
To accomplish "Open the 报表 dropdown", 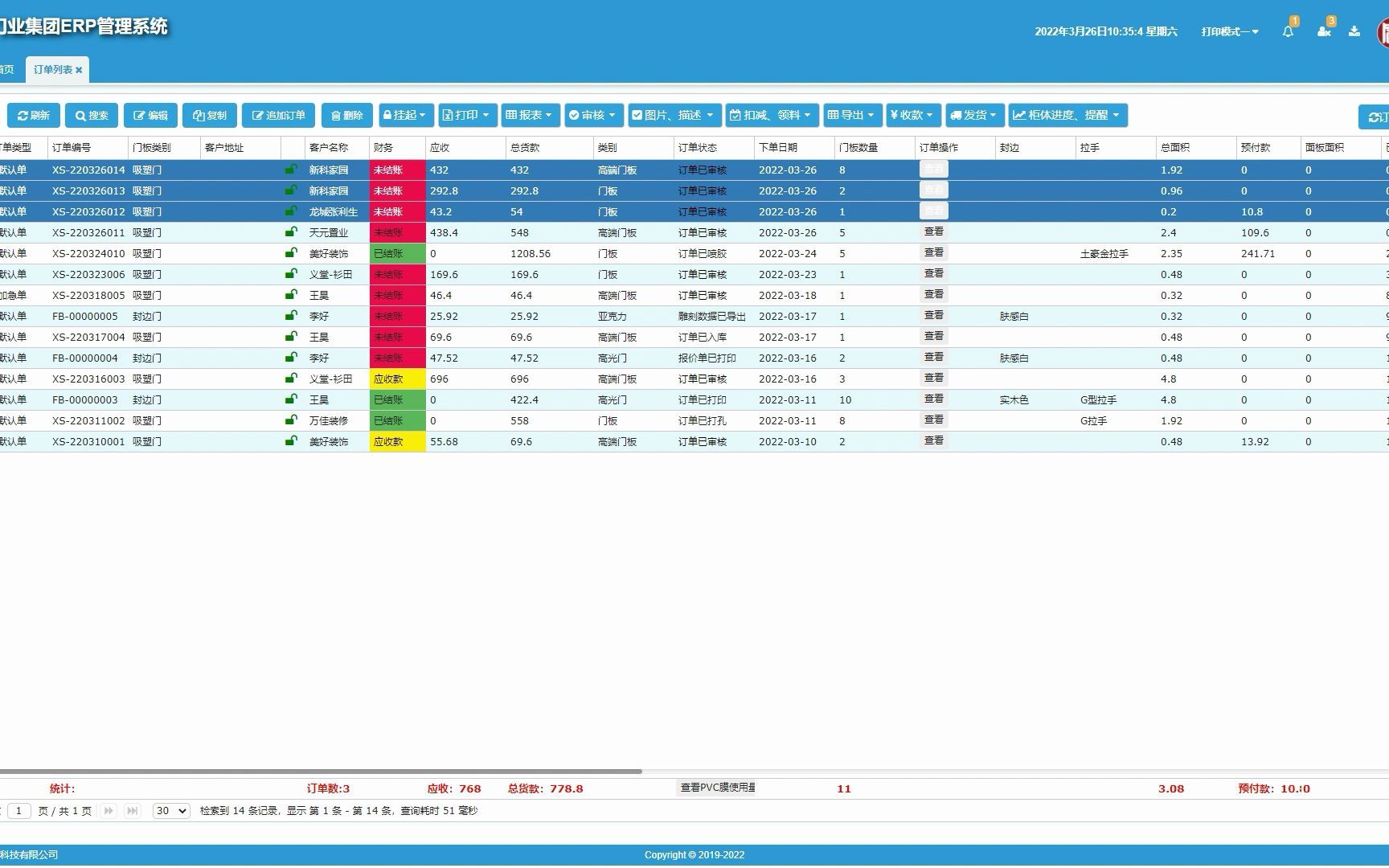I will (x=531, y=115).
